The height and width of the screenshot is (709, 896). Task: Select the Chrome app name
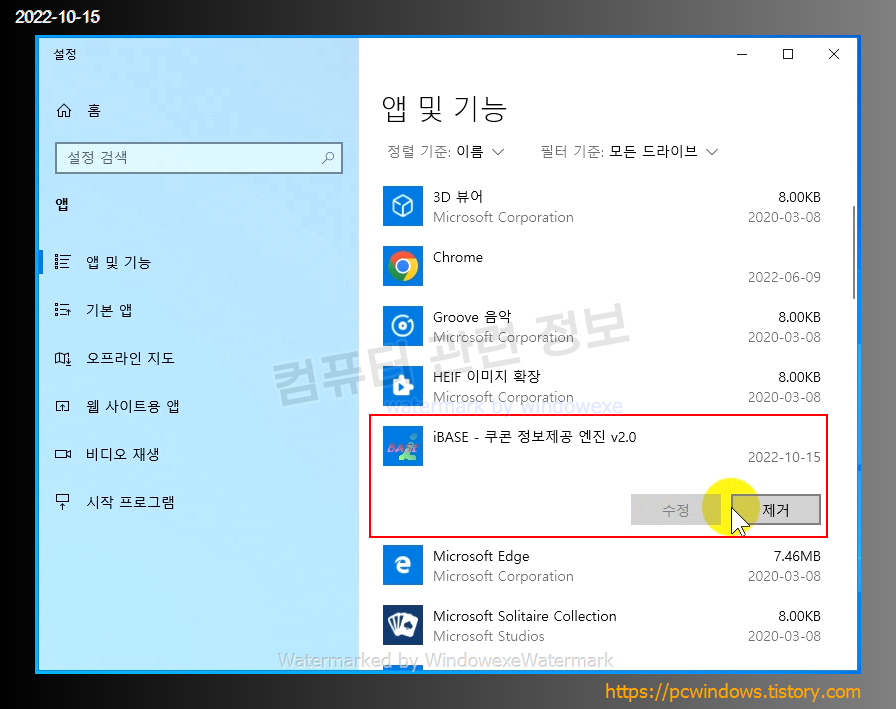coord(458,257)
